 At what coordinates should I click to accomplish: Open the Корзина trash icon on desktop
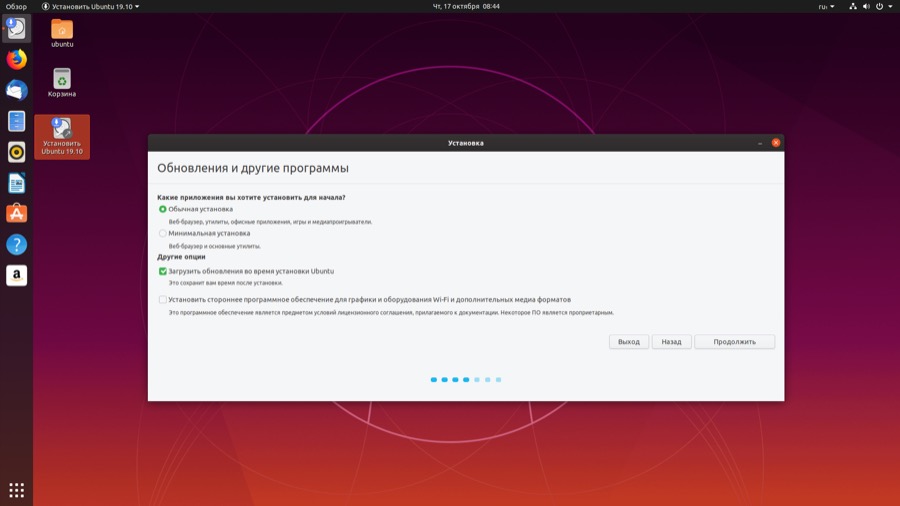tap(62, 83)
